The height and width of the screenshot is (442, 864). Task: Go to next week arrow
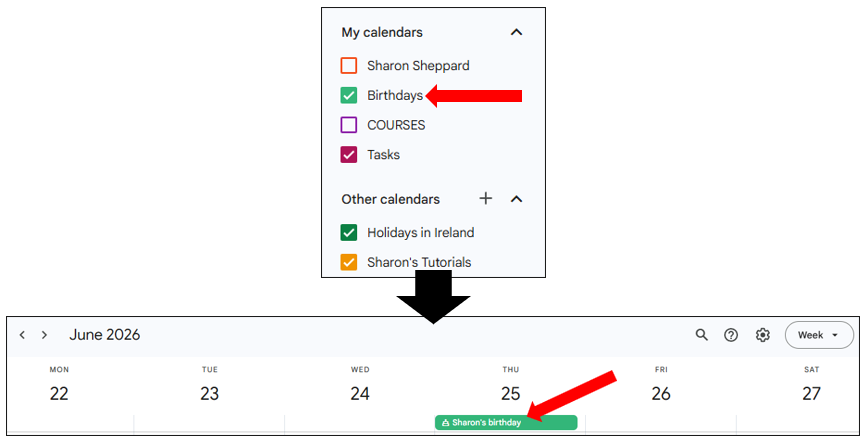(44, 335)
